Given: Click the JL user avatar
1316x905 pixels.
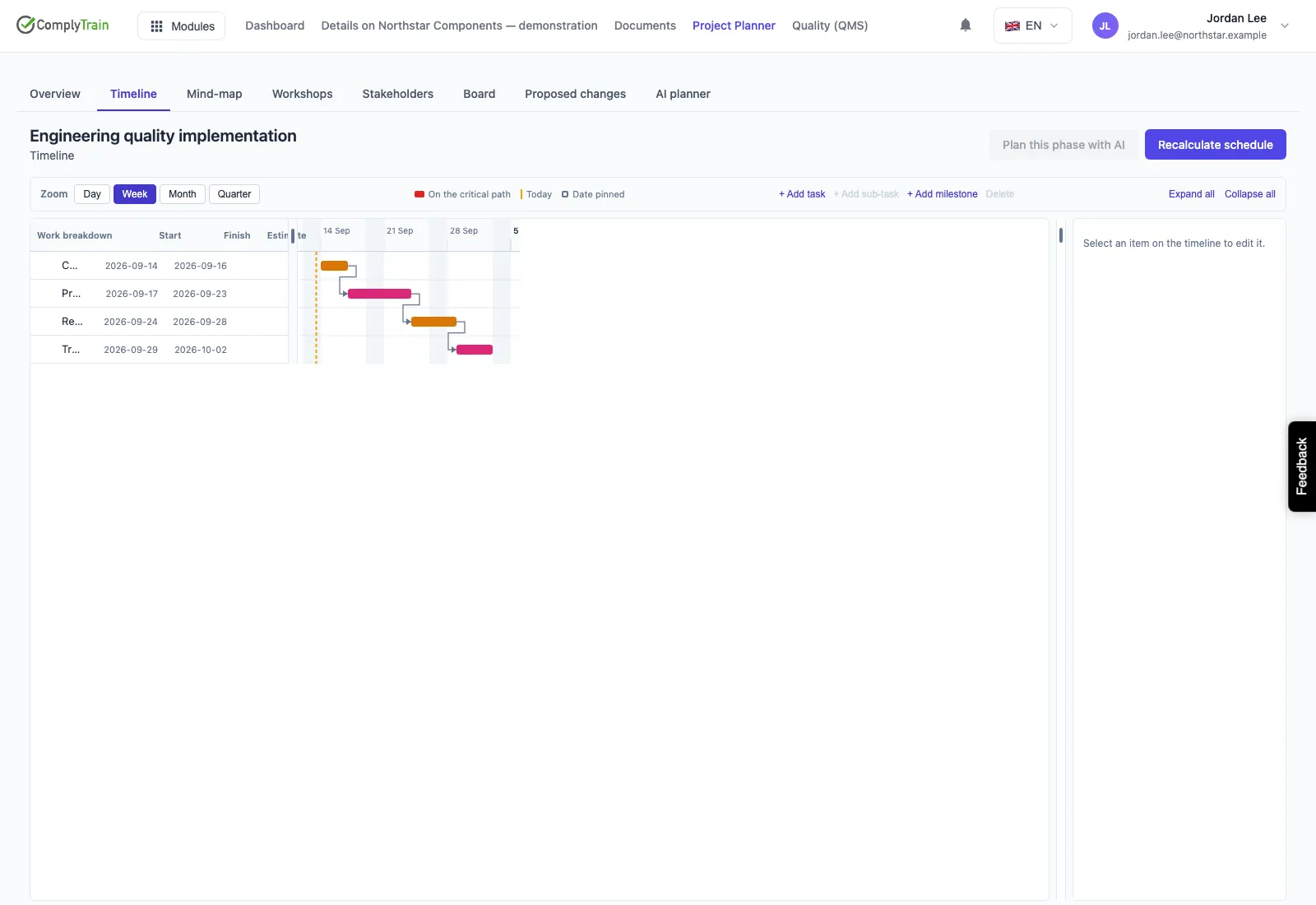Looking at the screenshot, I should point(1105,26).
